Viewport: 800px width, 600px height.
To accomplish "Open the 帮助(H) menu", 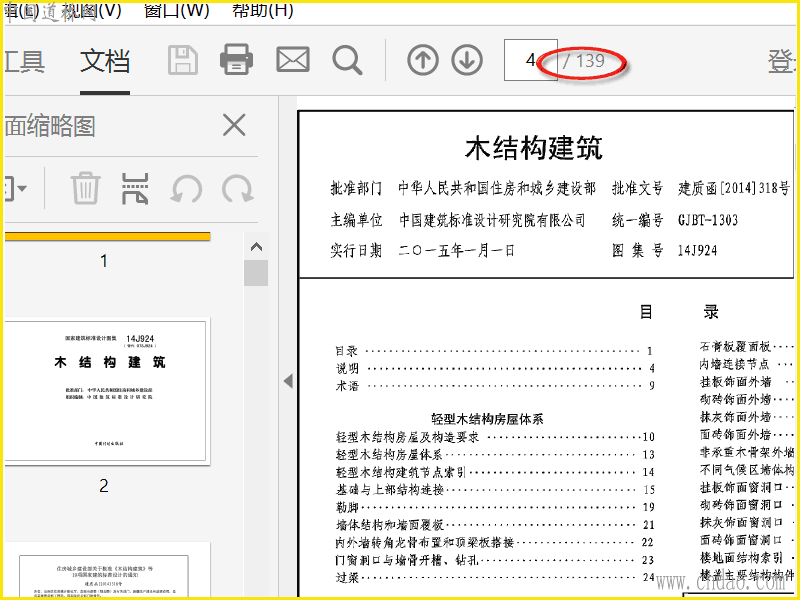I will [x=263, y=10].
